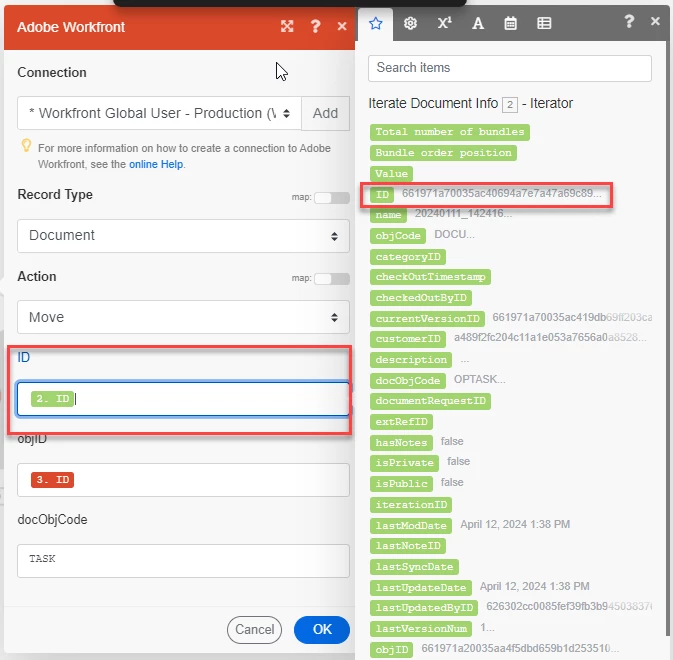Image resolution: width=673 pixels, height=660 pixels.
Task: Expand the Adobe Workfront module dialog to fullscreen
Action: 287,27
